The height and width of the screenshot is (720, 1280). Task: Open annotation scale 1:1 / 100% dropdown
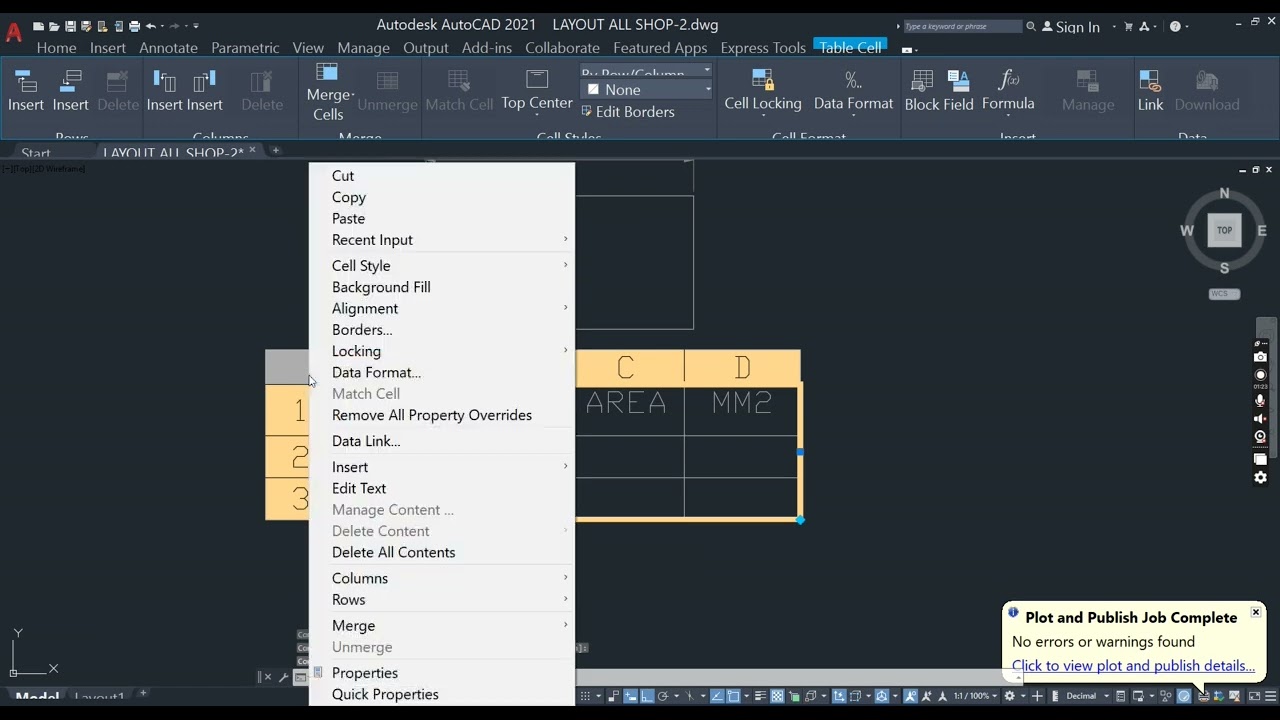(x=976, y=695)
